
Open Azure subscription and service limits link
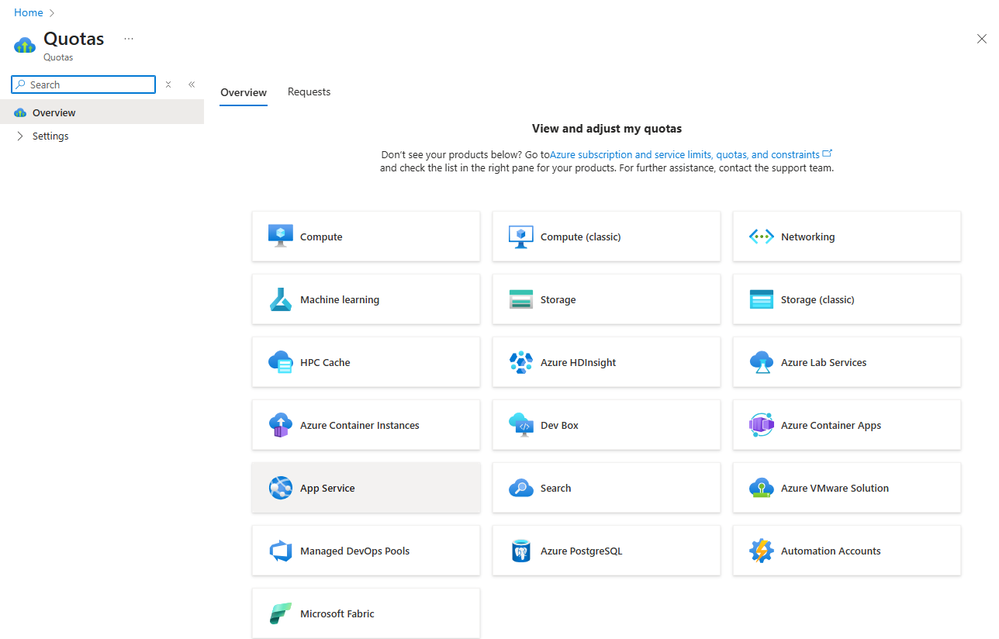coord(684,154)
